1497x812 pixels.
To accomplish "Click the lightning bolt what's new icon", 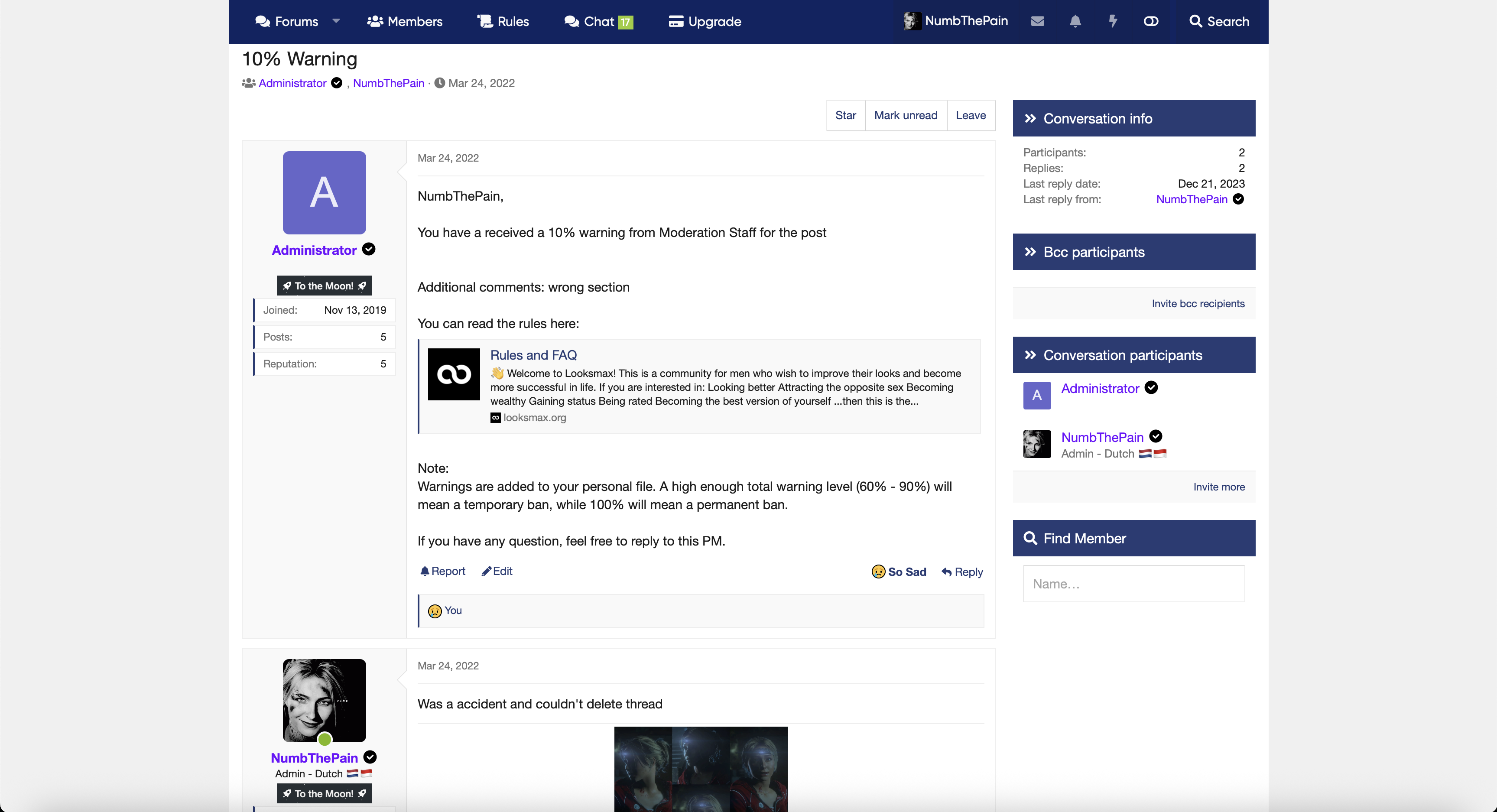I will point(1113,22).
